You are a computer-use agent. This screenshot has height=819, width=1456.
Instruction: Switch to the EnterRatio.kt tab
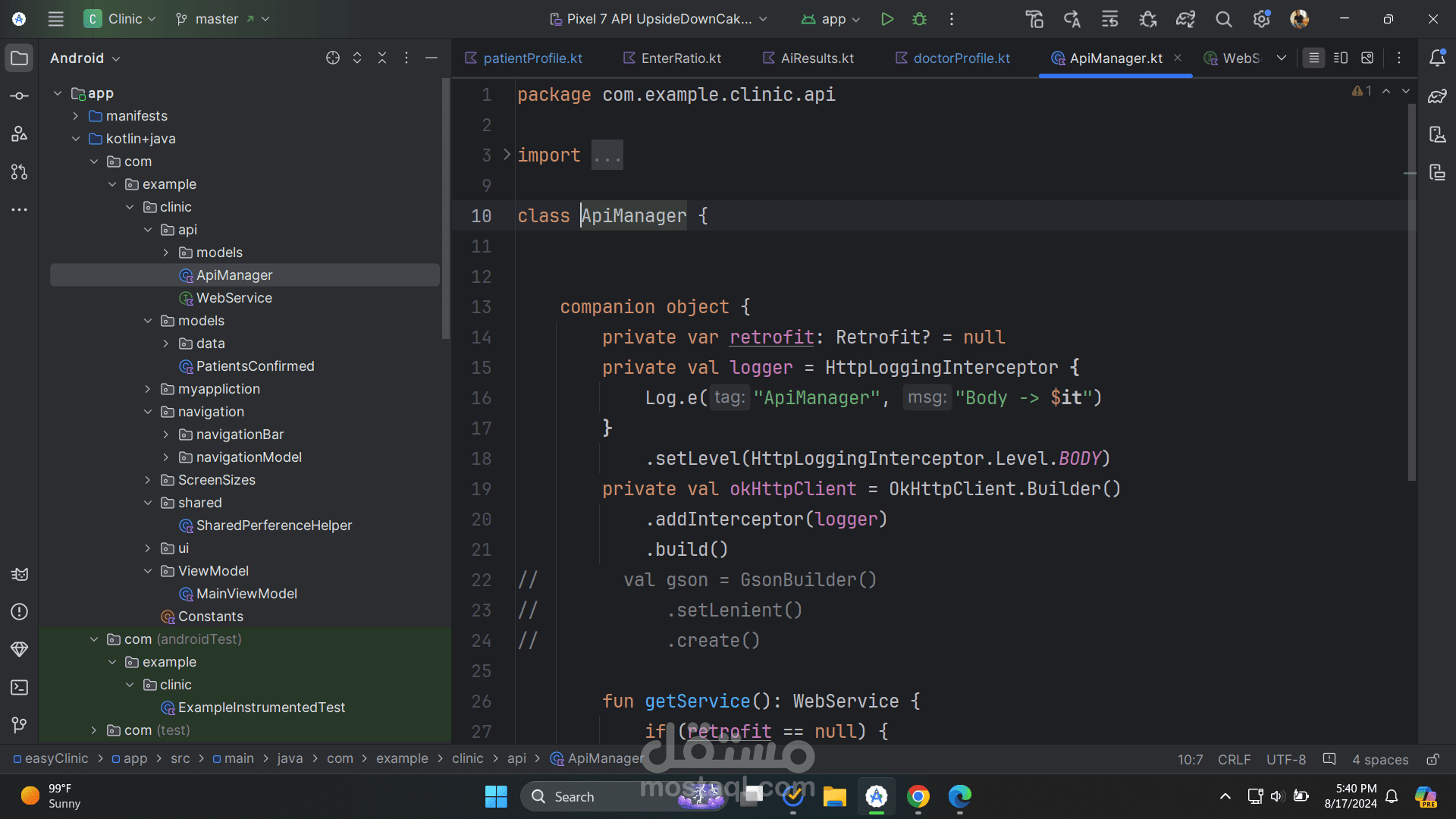[x=680, y=58]
